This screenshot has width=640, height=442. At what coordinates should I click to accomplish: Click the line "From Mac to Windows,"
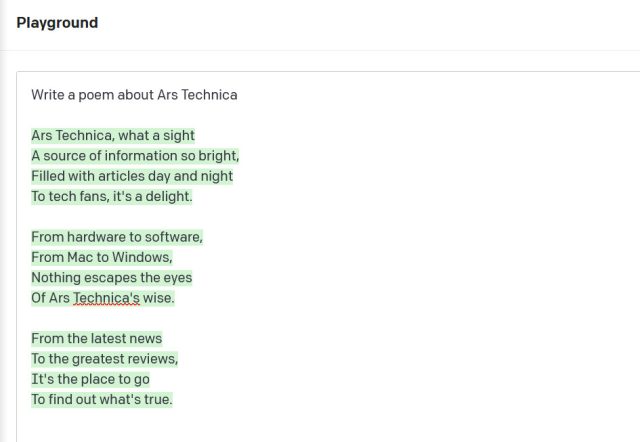(102, 258)
